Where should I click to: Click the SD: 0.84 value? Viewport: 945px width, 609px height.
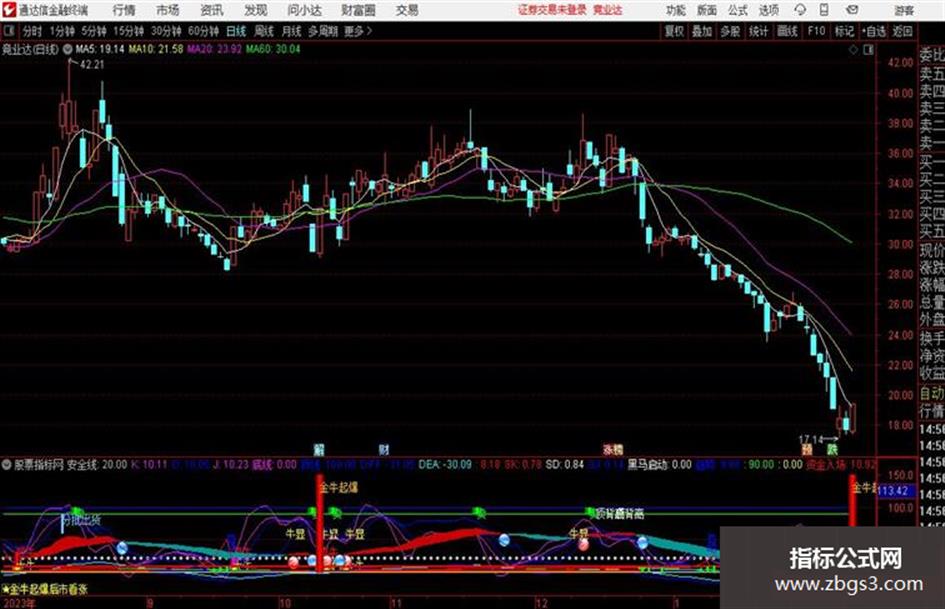(x=565, y=465)
